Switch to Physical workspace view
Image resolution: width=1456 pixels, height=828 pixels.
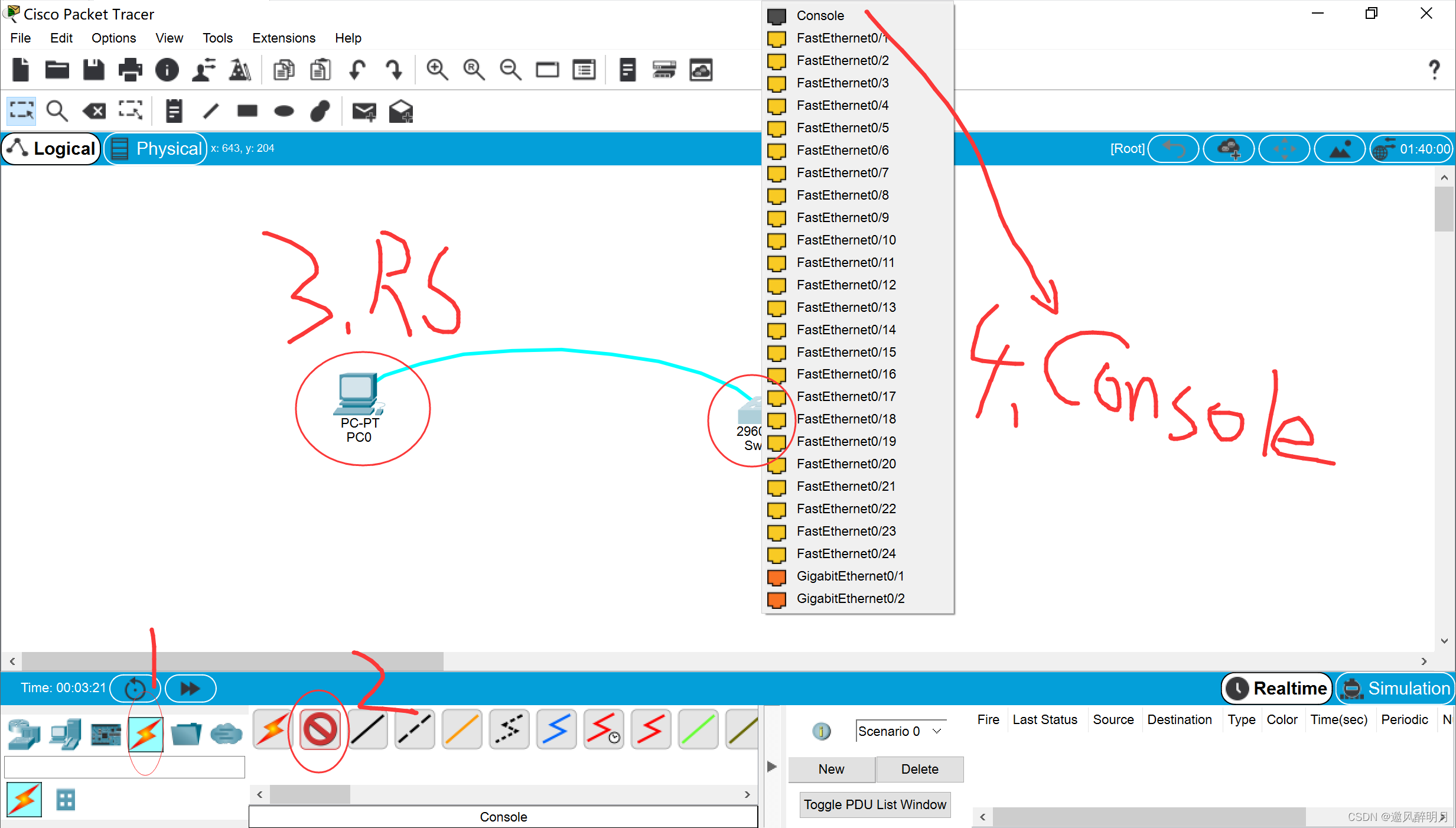pos(156,149)
